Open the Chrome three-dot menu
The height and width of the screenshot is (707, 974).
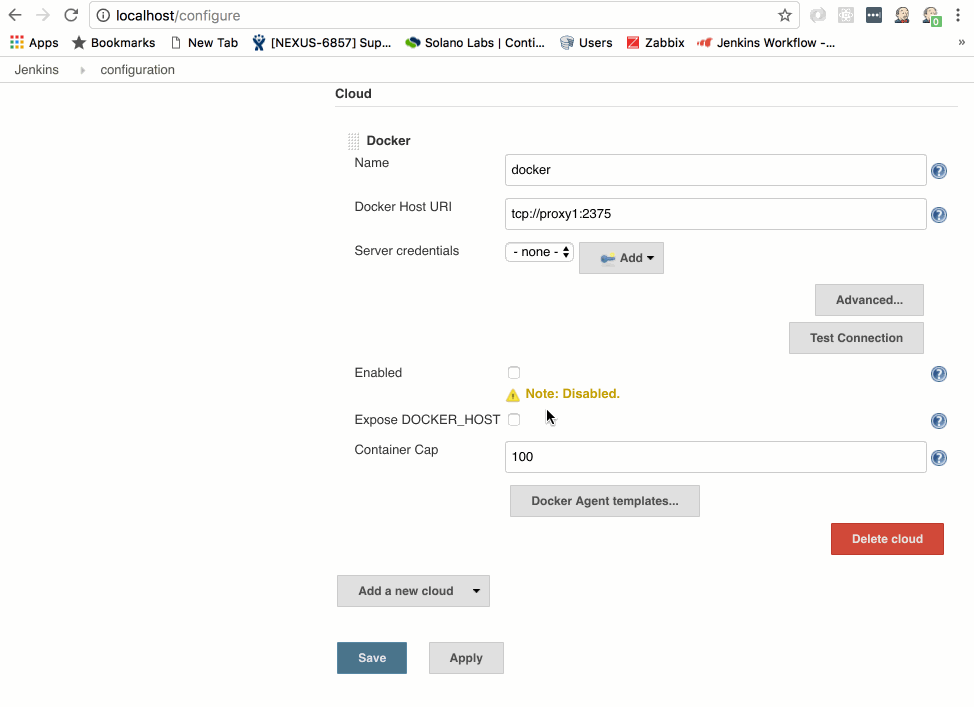click(958, 15)
